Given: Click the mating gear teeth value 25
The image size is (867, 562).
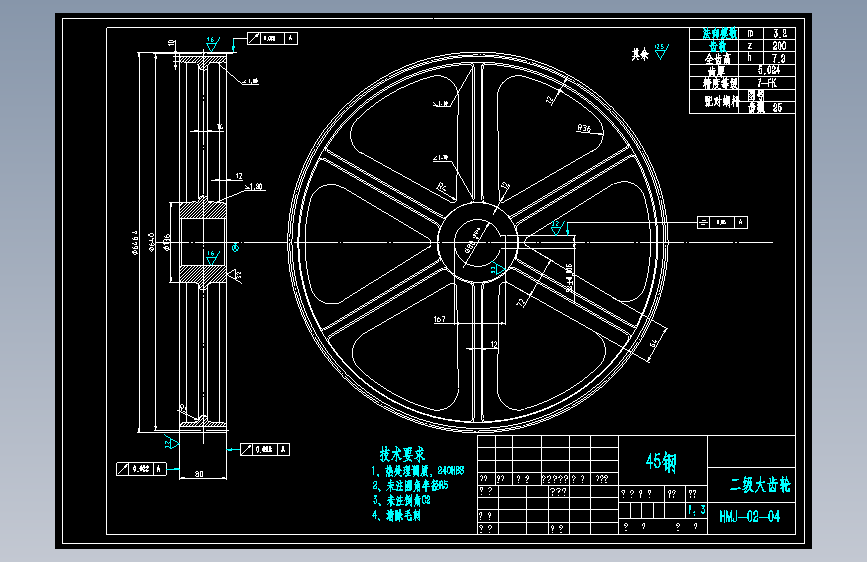Looking at the screenshot, I should click(777, 108).
